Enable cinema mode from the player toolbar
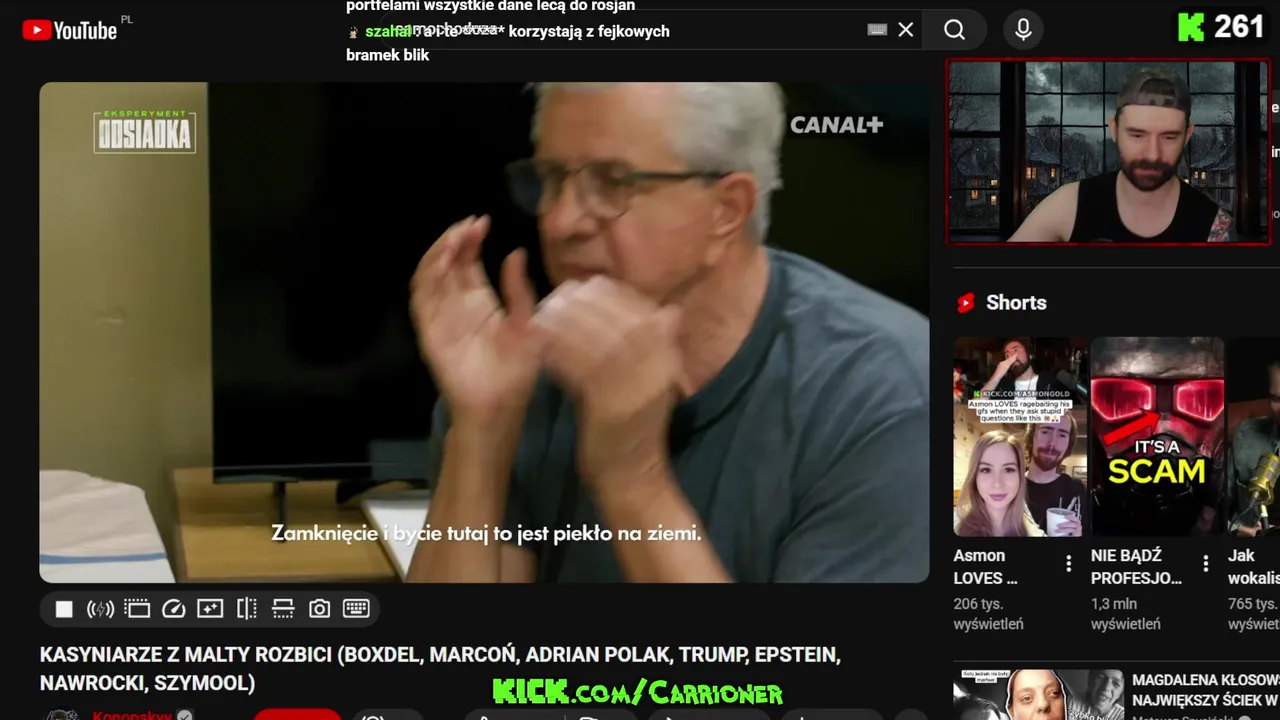The height and width of the screenshot is (720, 1280). (137, 609)
